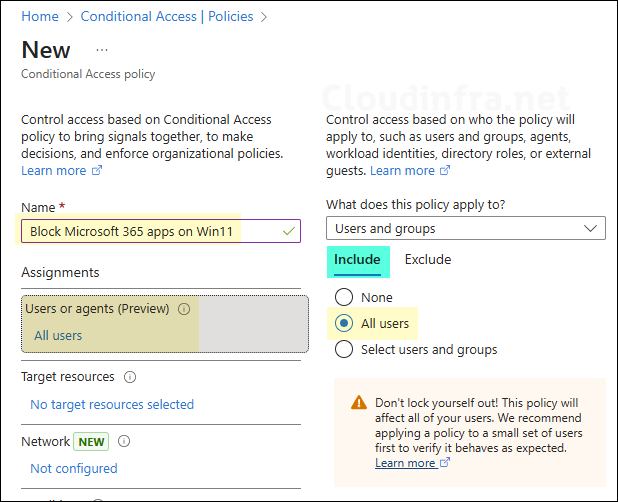Open No target resources selected
This screenshot has width=618, height=502.
coord(112,404)
